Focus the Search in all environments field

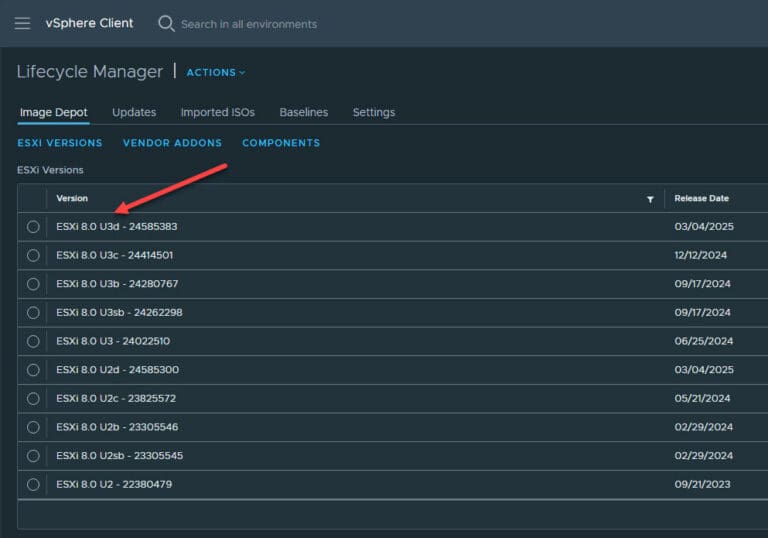pyautogui.click(x=249, y=24)
